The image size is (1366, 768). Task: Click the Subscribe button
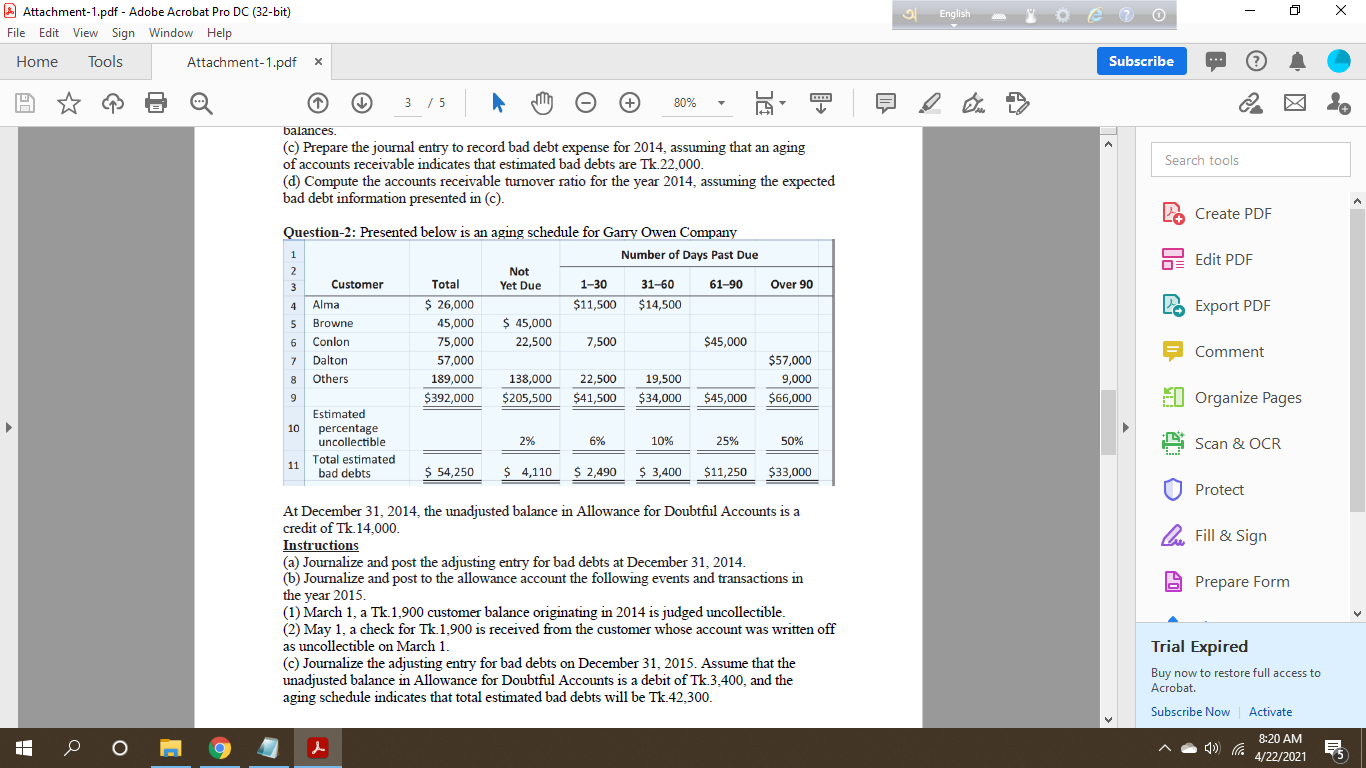pyautogui.click(x=1141, y=61)
